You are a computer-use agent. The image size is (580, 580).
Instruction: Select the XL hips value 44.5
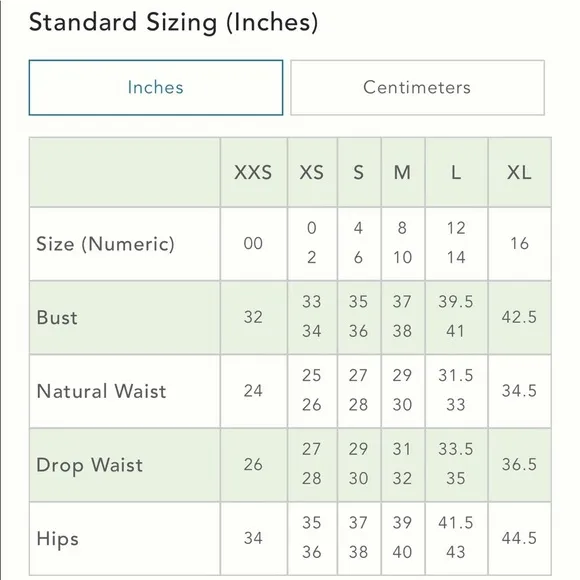(x=519, y=538)
